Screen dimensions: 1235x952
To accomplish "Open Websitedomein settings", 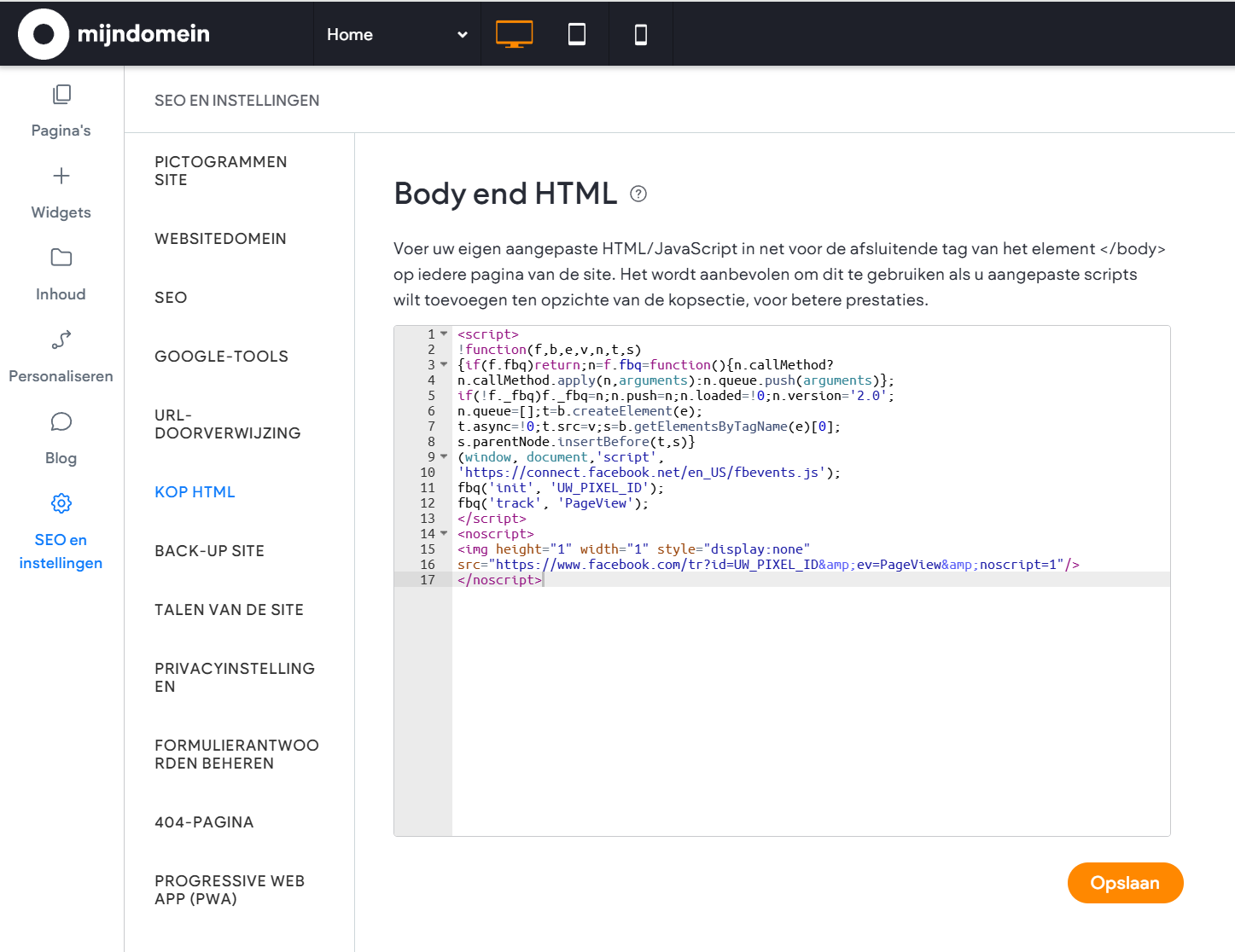I will [220, 239].
